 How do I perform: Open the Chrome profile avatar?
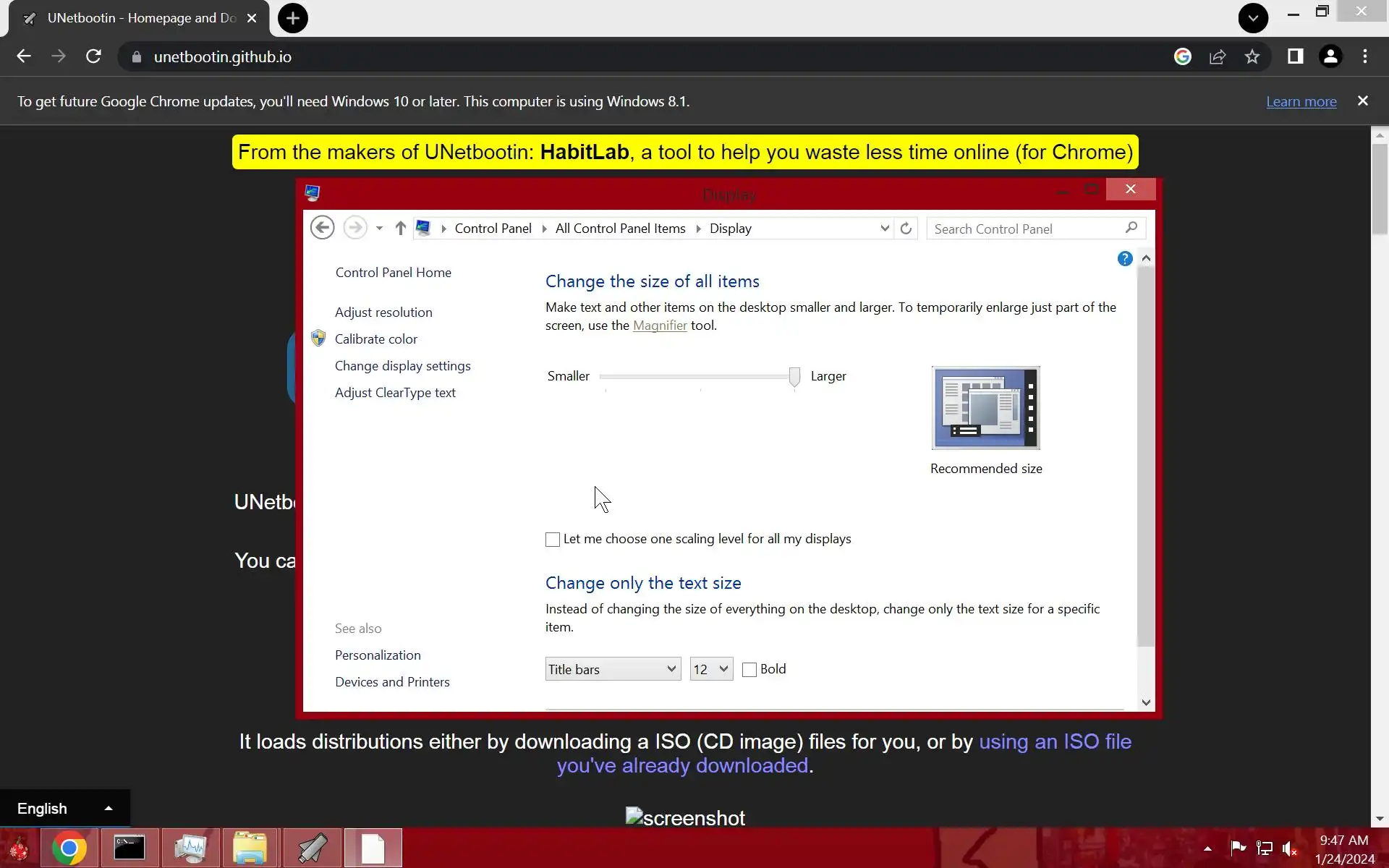click(x=1330, y=56)
